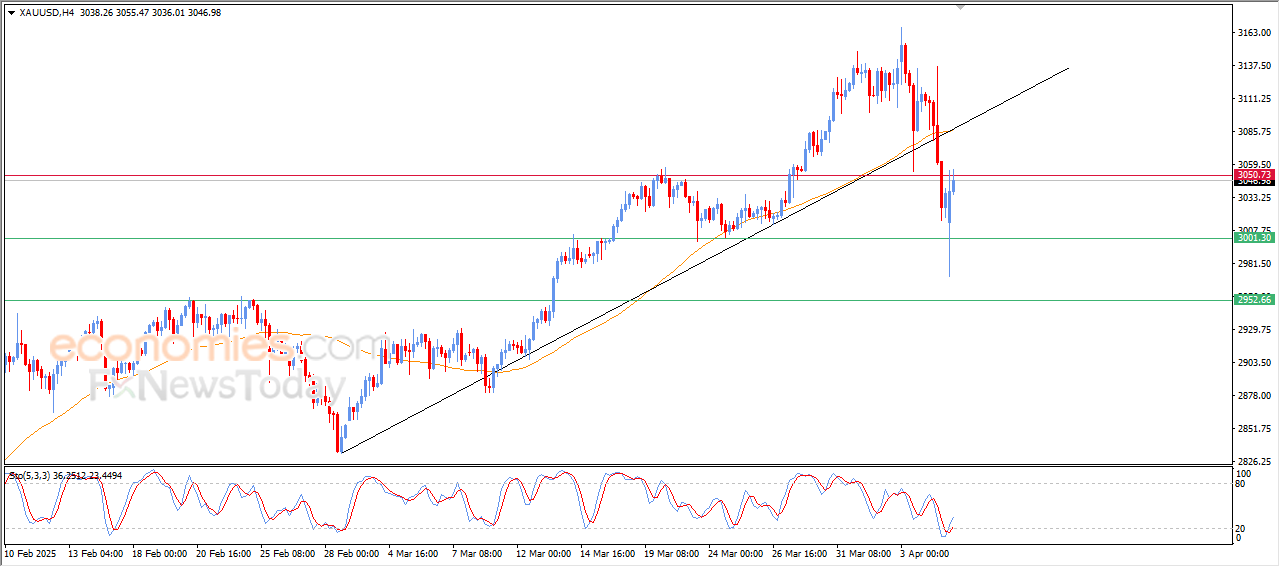
Task: Click the 28 Feb 00:00 time label
Action: pos(352,552)
